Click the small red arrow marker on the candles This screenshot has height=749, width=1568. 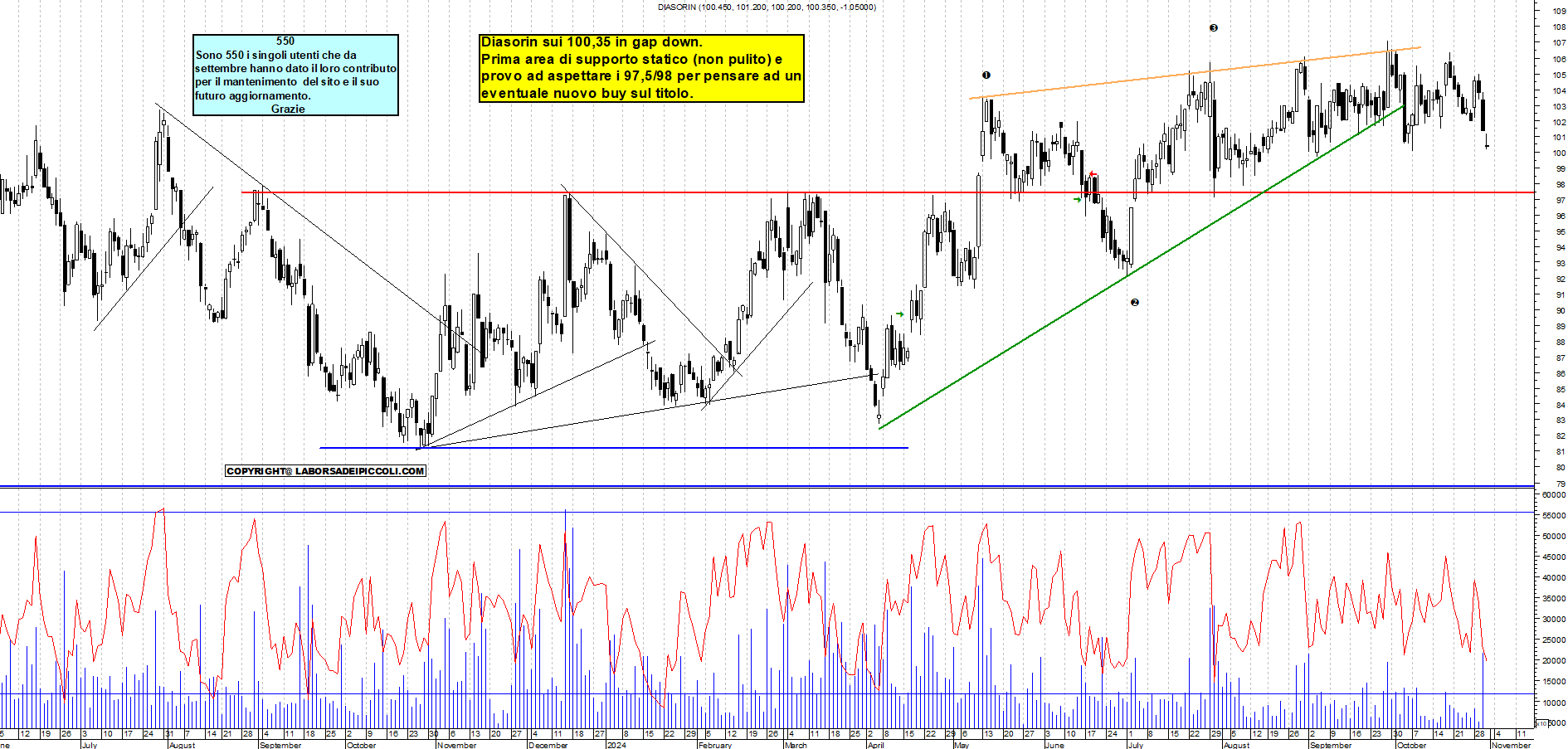[1093, 174]
